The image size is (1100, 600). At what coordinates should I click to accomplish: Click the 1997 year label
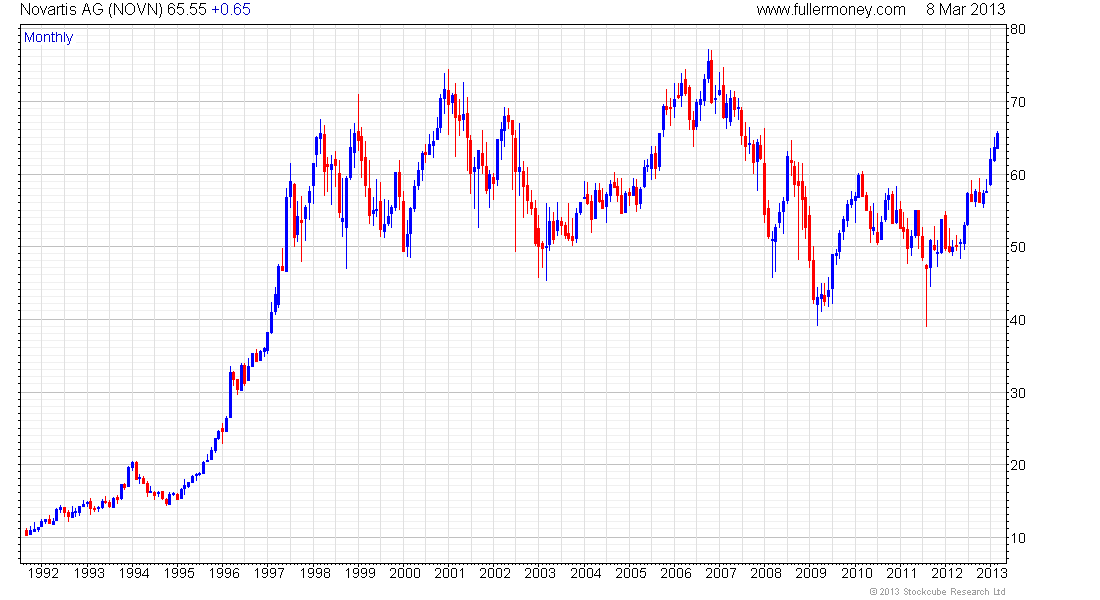[269, 573]
